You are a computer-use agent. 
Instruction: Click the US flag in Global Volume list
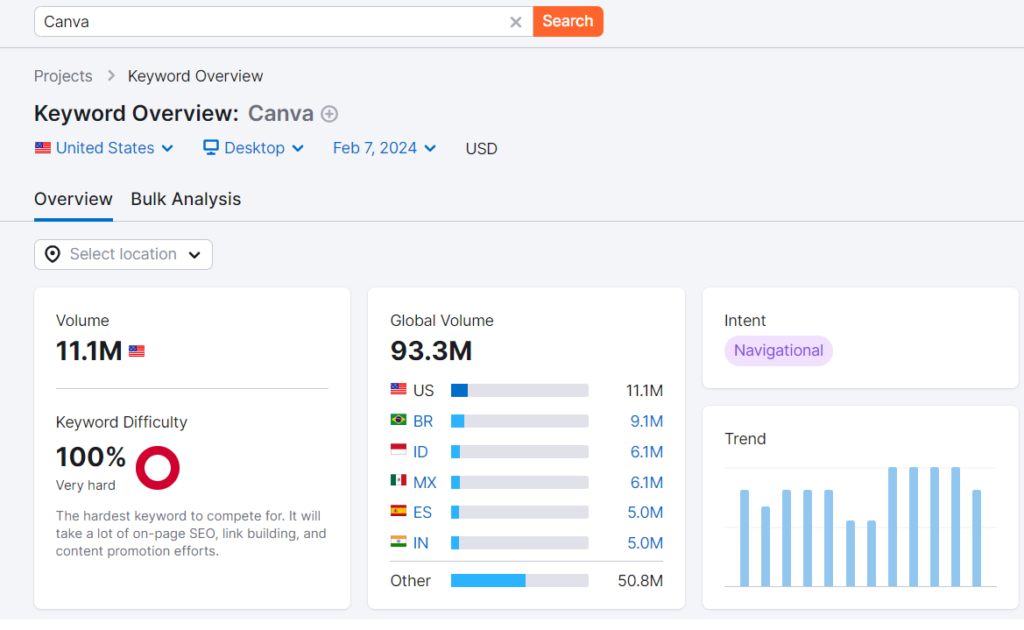tap(398, 389)
